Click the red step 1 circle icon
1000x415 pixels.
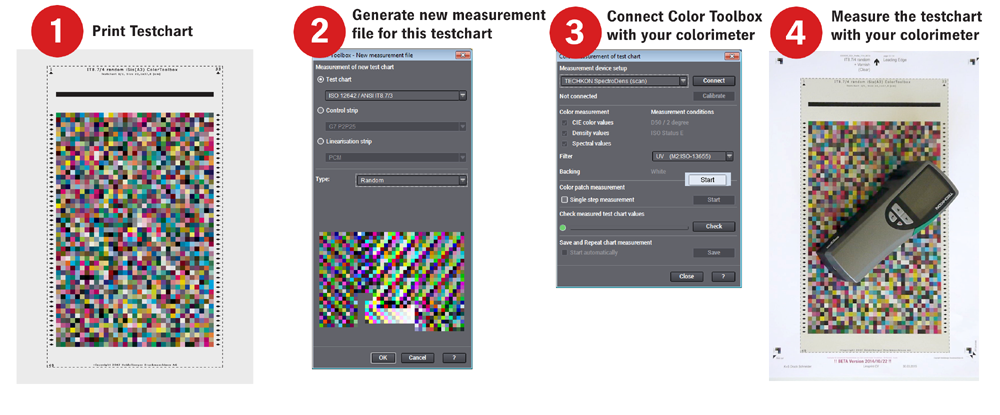tap(59, 31)
